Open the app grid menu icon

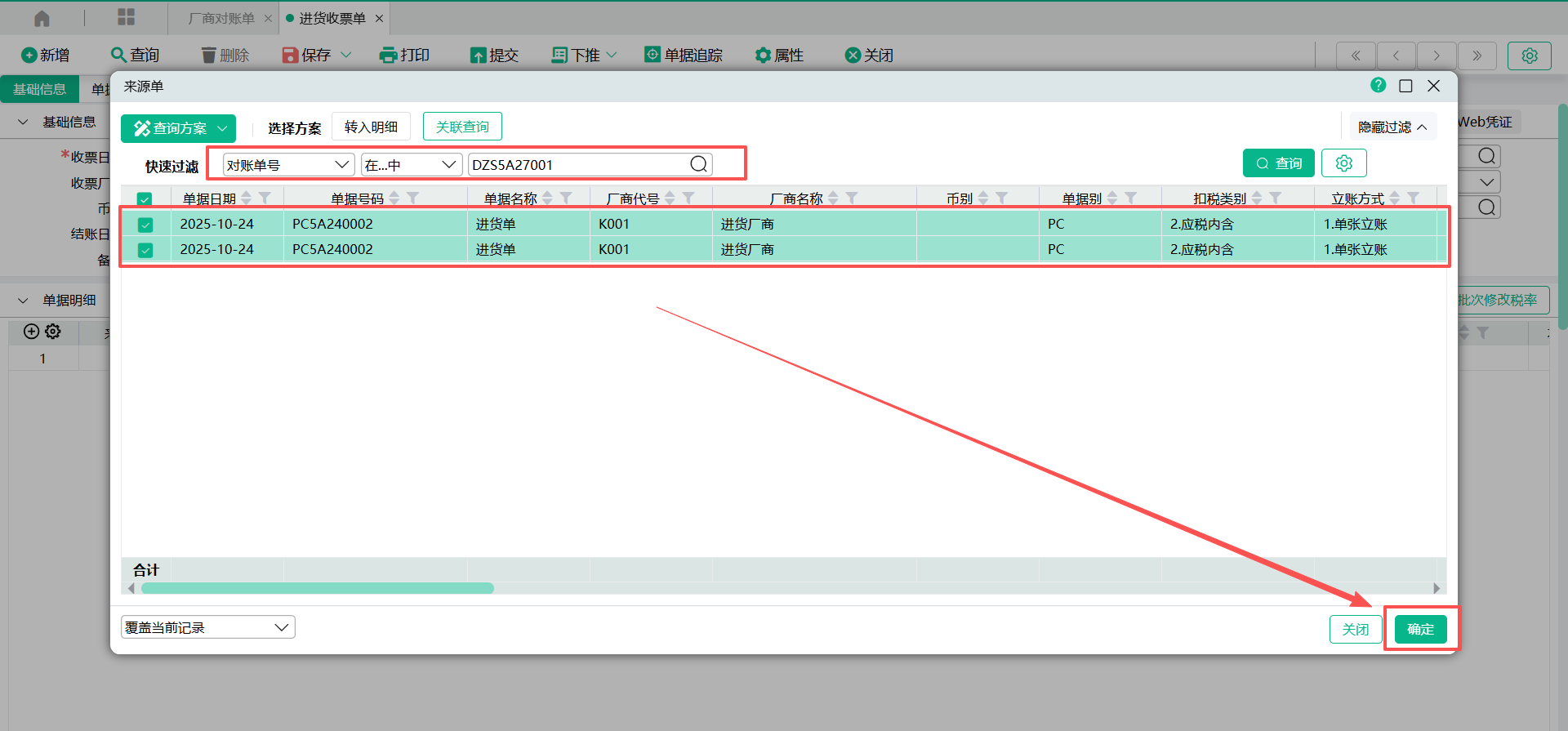pos(126,18)
